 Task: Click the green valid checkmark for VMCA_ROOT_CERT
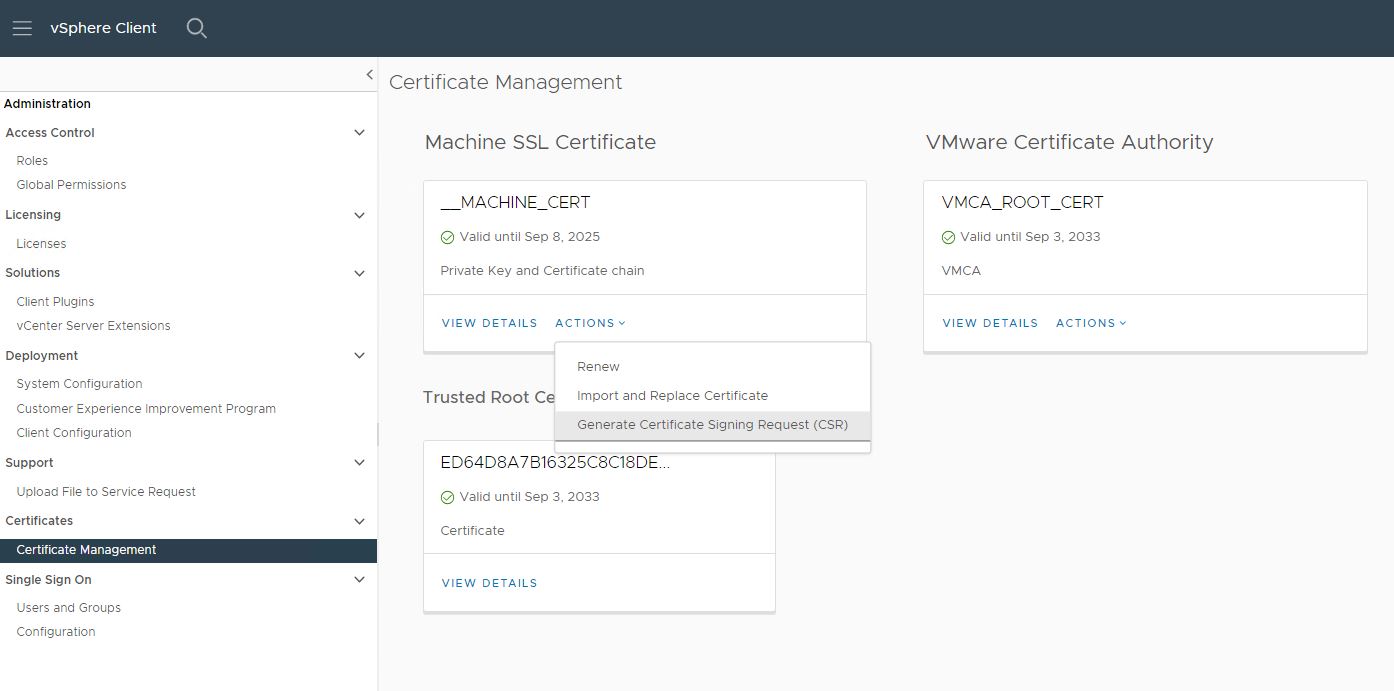click(x=948, y=237)
